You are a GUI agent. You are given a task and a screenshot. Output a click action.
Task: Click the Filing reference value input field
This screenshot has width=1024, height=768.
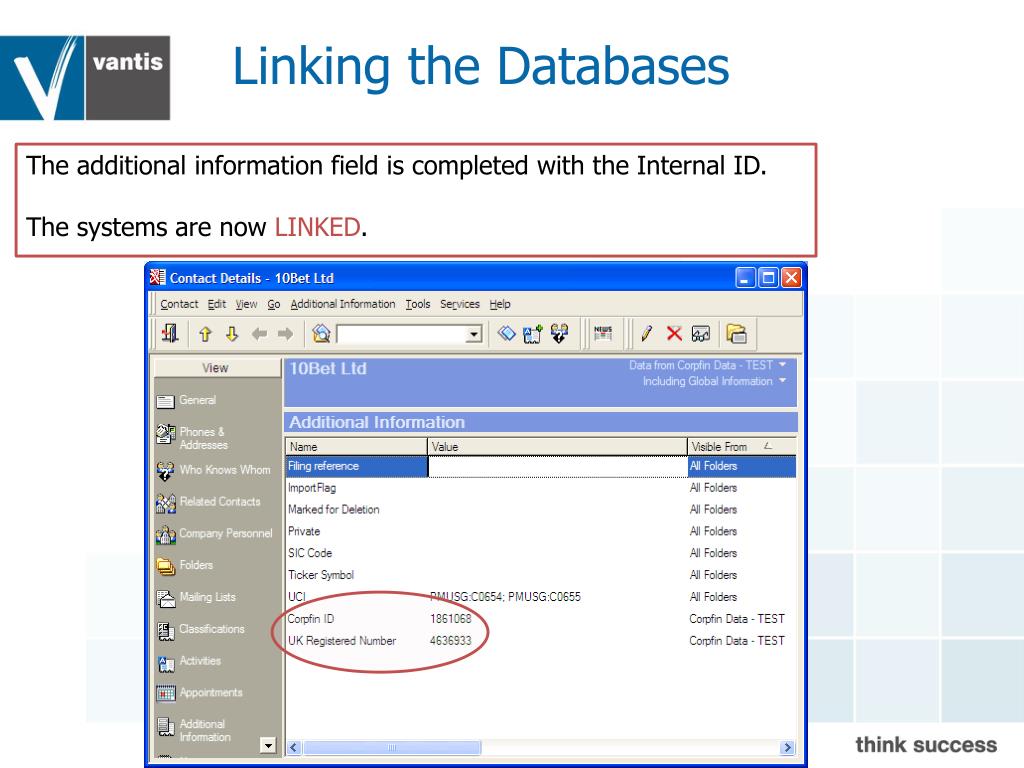click(x=558, y=466)
